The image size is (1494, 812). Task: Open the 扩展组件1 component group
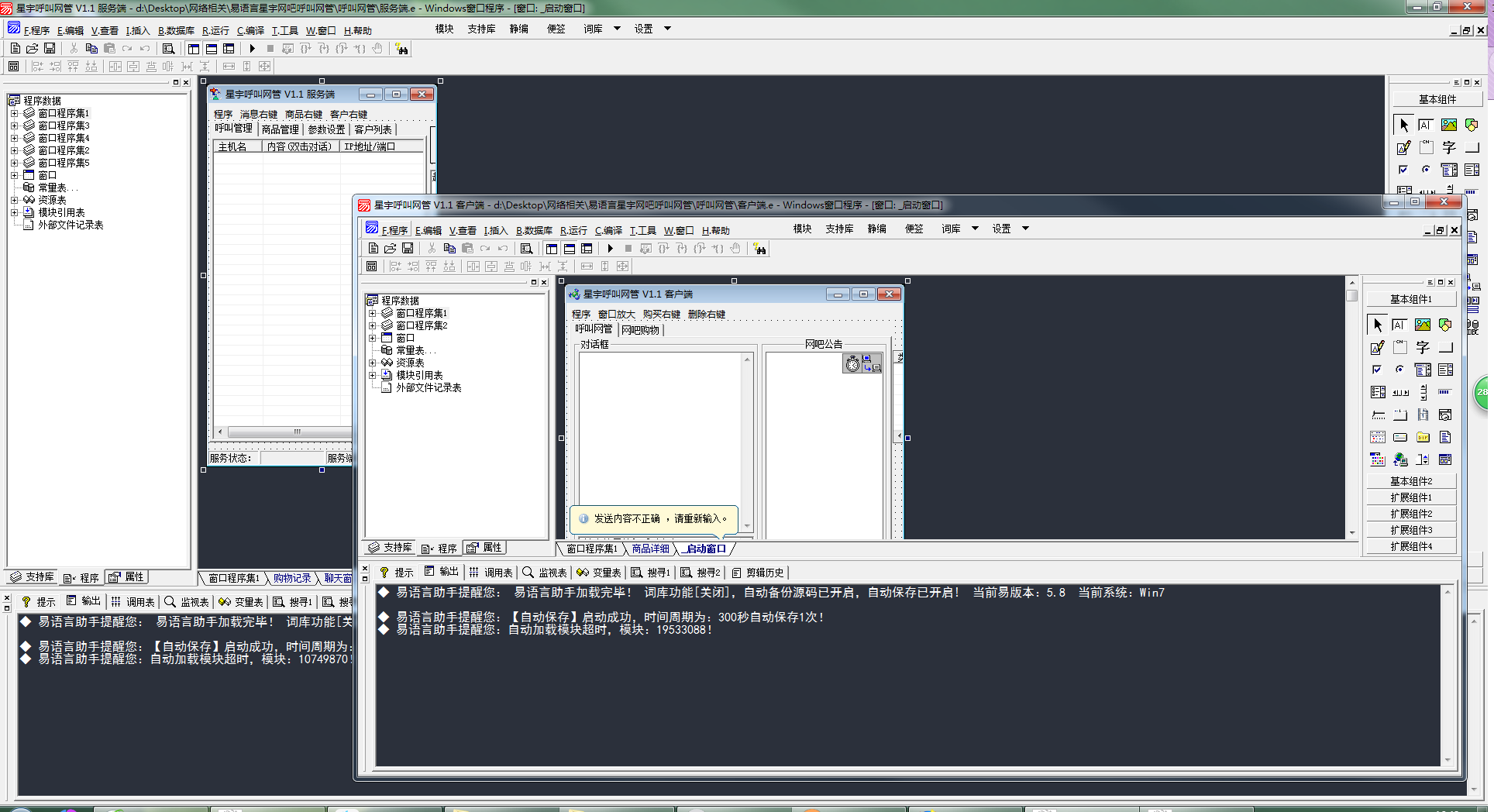(x=1411, y=497)
